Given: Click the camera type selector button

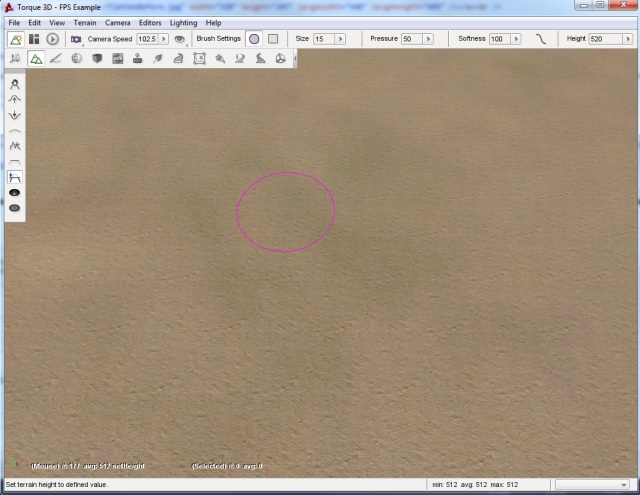Looking at the screenshot, I should click(x=76, y=39).
